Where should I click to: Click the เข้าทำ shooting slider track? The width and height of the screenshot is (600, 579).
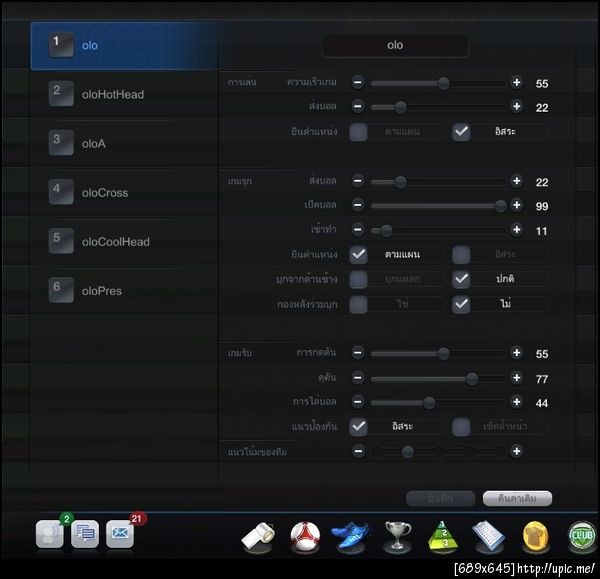click(x=438, y=230)
